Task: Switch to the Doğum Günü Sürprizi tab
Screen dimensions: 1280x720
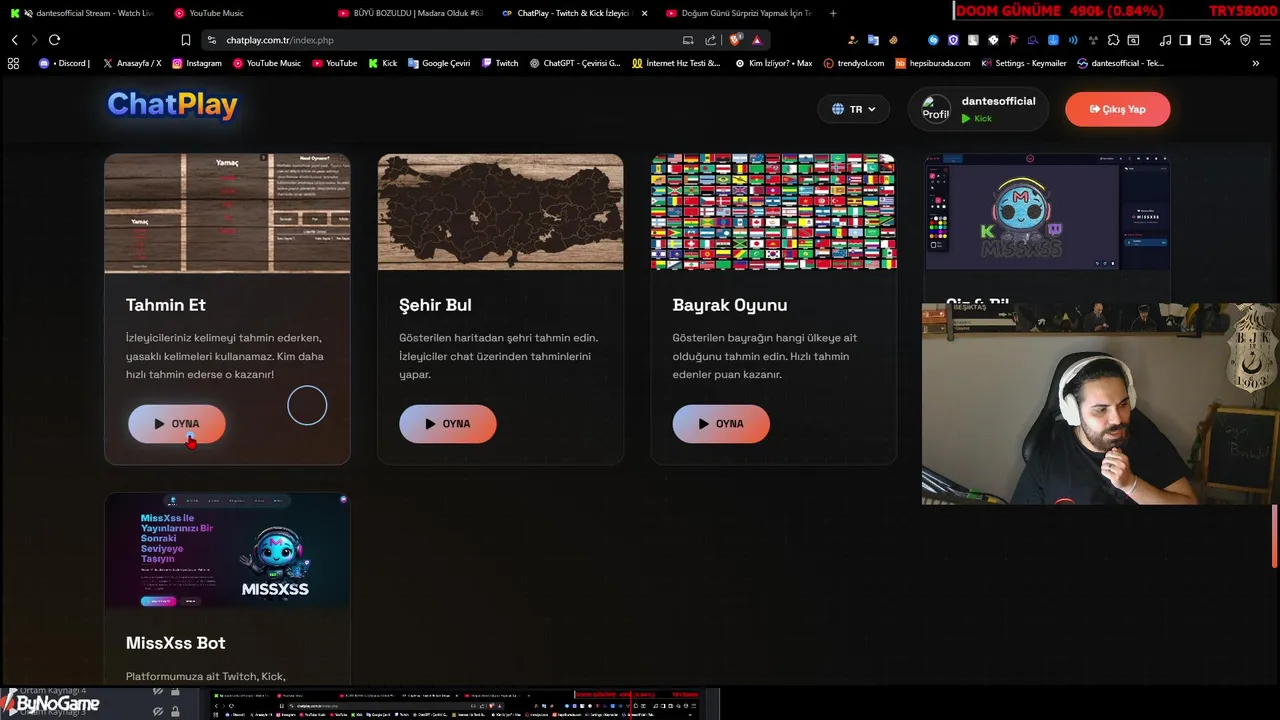Action: click(x=737, y=13)
